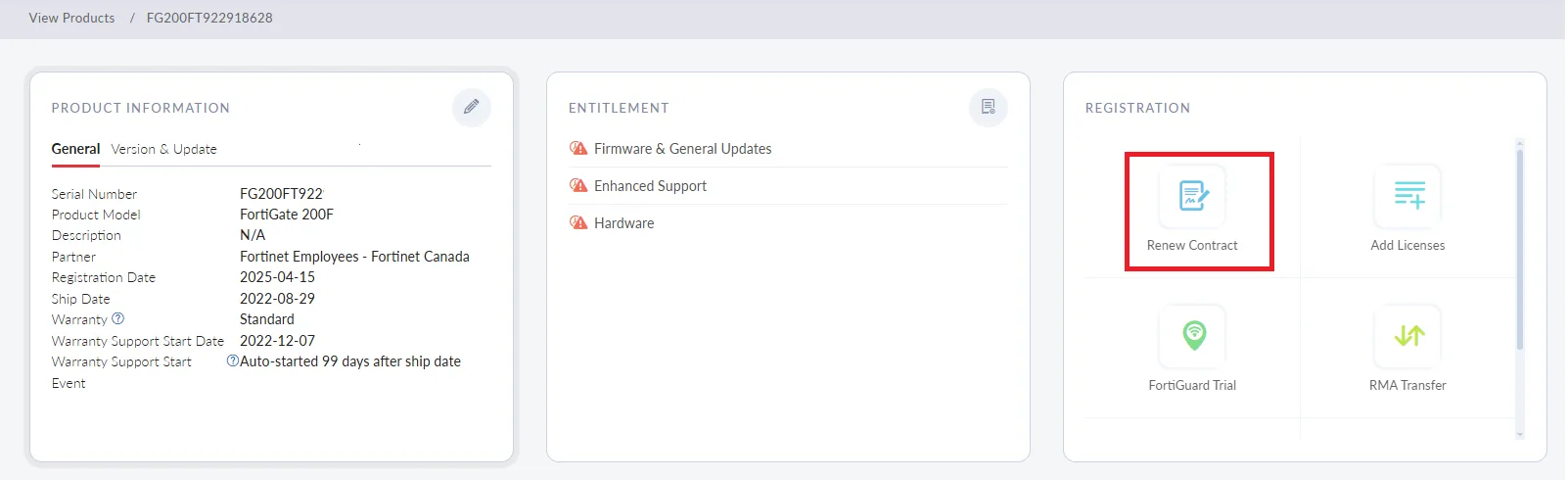
Task: Click the Add Licenses icon
Action: coord(1408,196)
